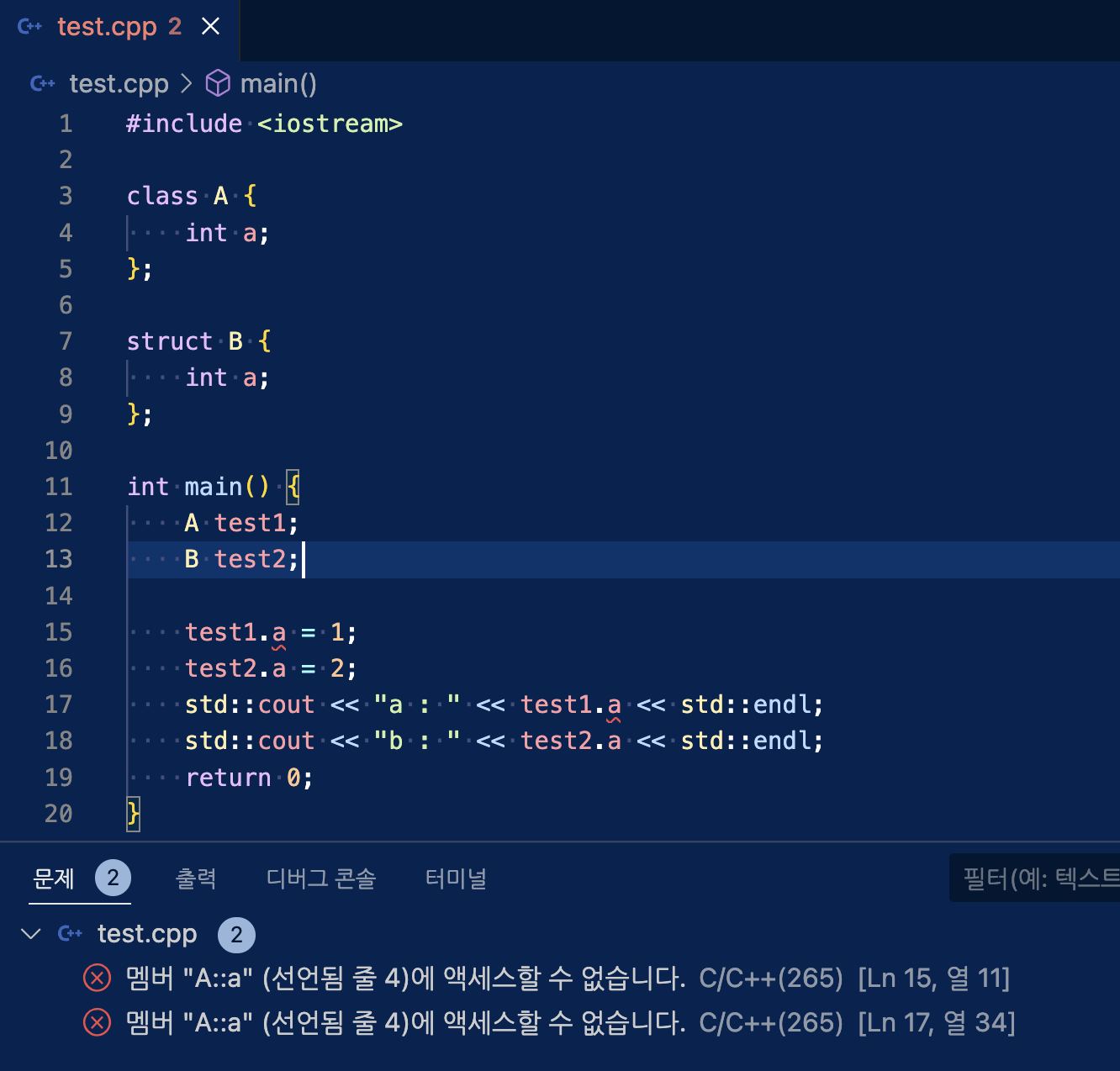The image size is (1120, 1071).
Task: Click squiggly-underlined 'a' on line 15
Action: tap(279, 634)
